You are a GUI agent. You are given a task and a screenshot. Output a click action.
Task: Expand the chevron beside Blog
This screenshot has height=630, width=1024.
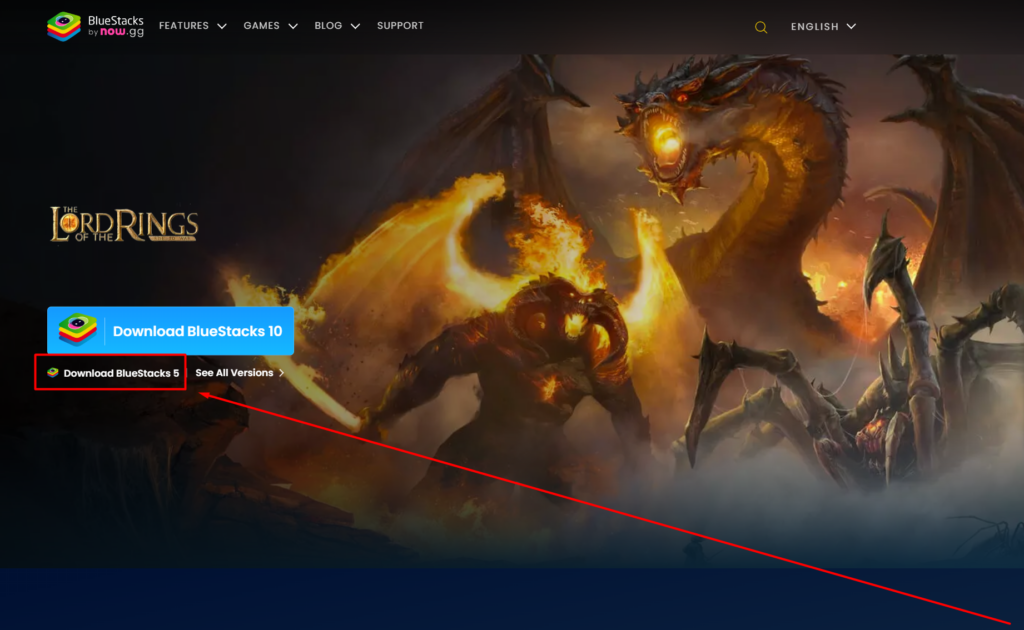355,26
